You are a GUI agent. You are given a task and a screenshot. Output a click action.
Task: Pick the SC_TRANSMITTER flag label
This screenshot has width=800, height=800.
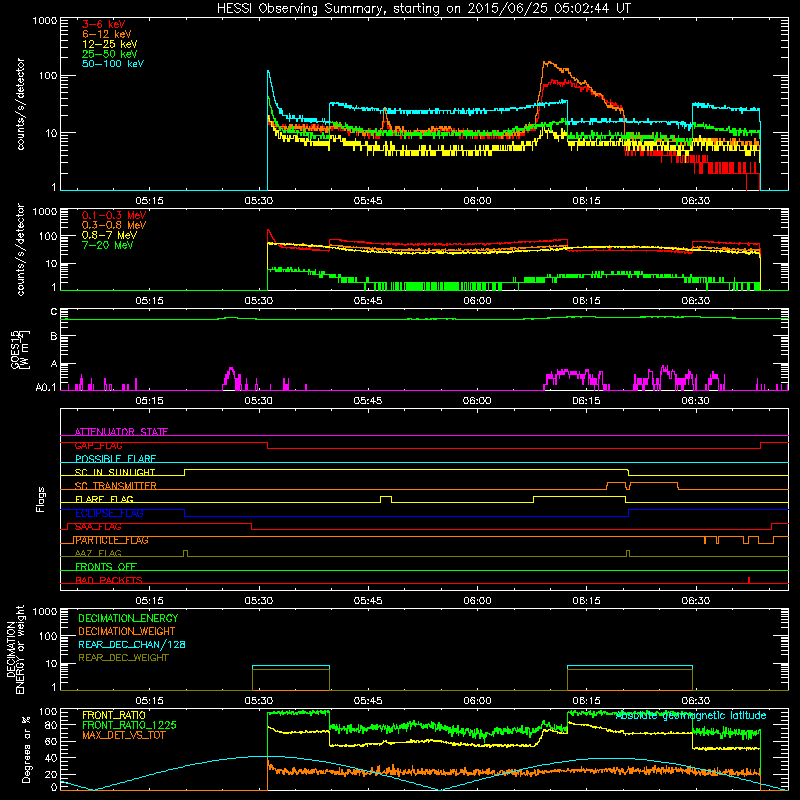click(x=115, y=486)
